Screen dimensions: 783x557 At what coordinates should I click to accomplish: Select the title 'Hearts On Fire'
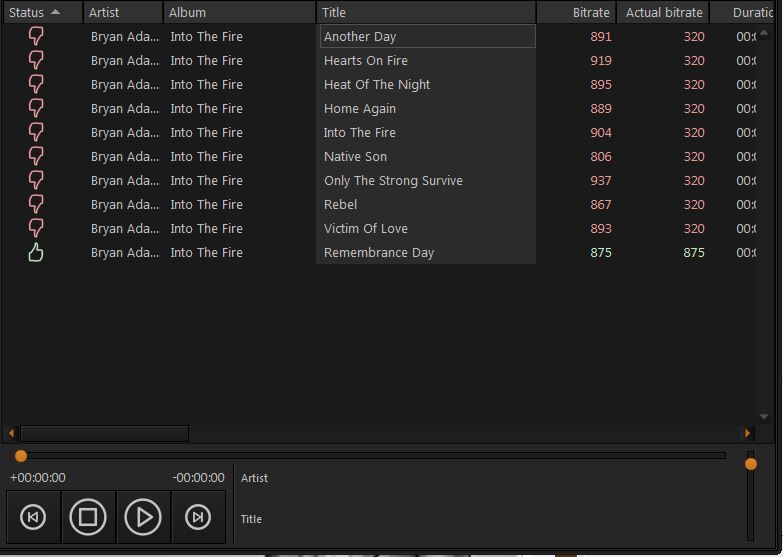tap(366, 60)
